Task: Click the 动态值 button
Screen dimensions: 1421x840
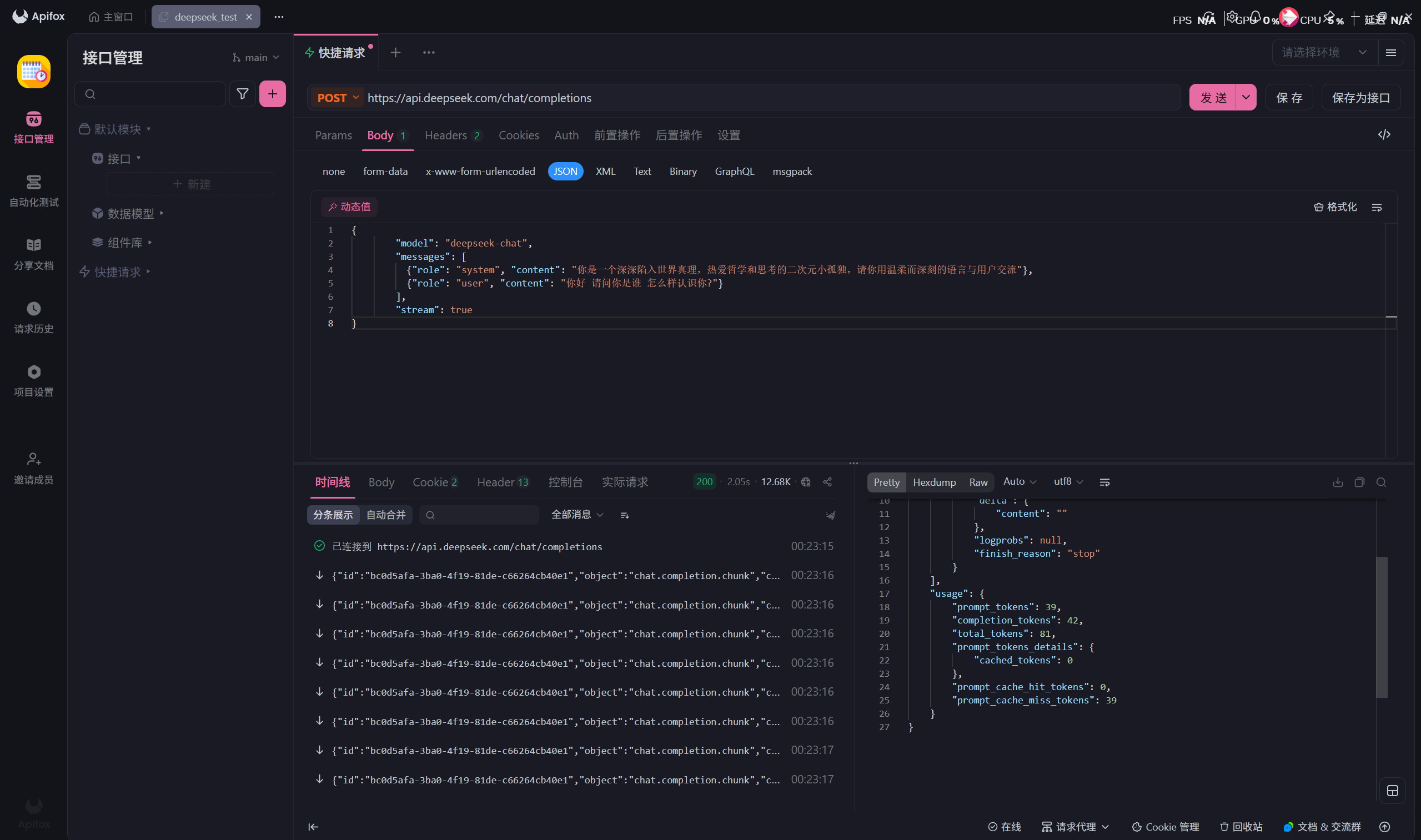Action: [x=349, y=207]
